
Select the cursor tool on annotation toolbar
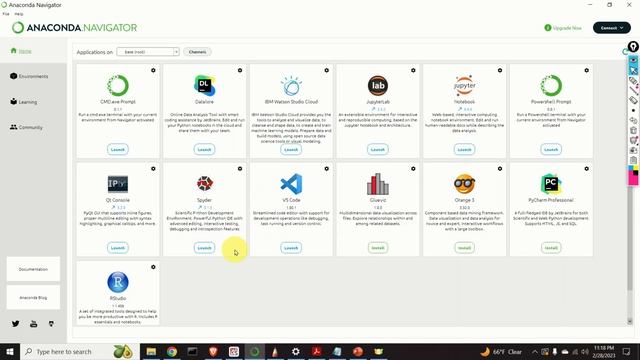tap(633, 71)
